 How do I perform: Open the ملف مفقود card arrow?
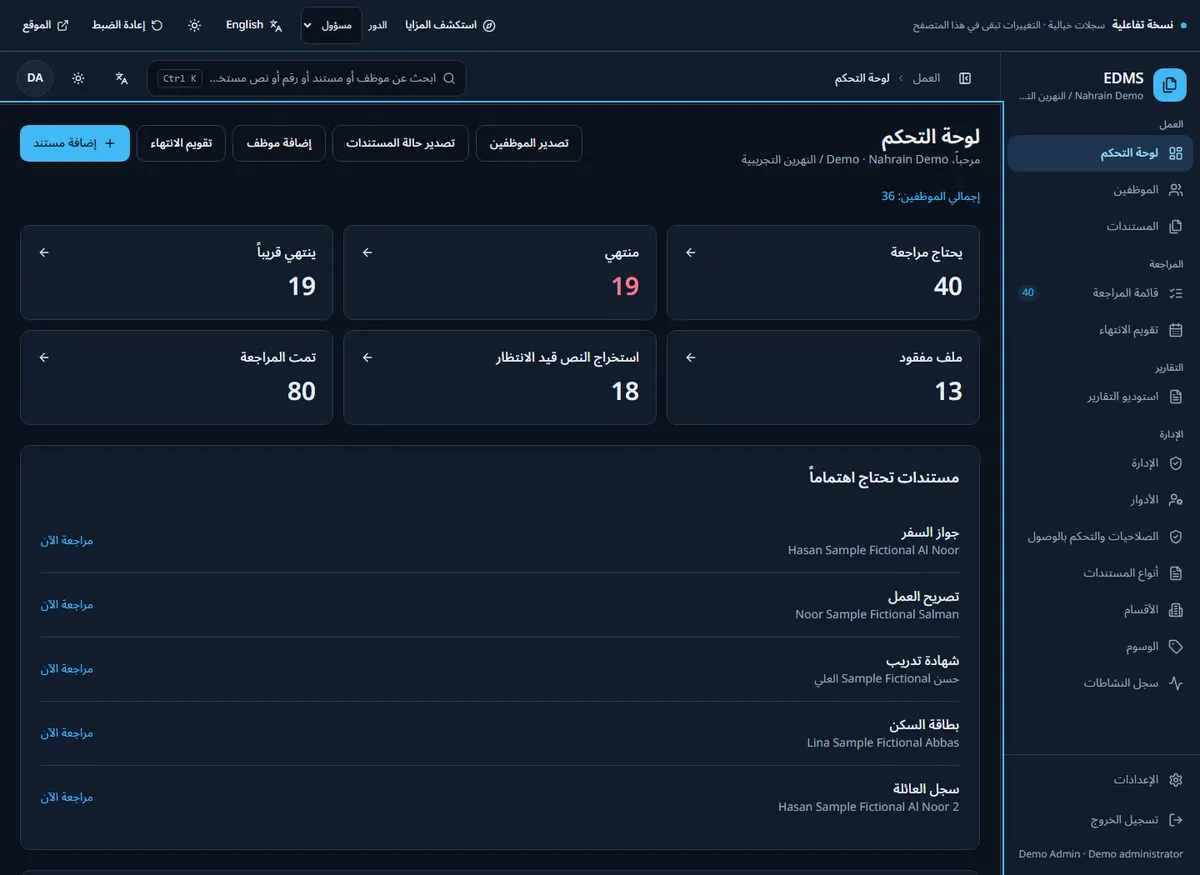click(x=690, y=357)
